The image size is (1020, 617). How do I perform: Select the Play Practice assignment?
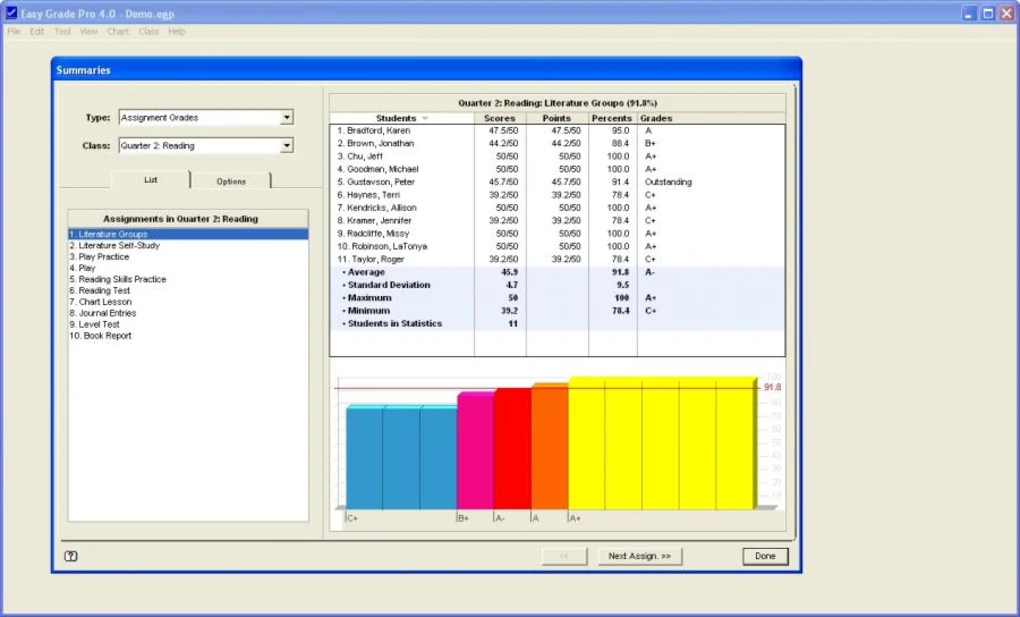100,258
